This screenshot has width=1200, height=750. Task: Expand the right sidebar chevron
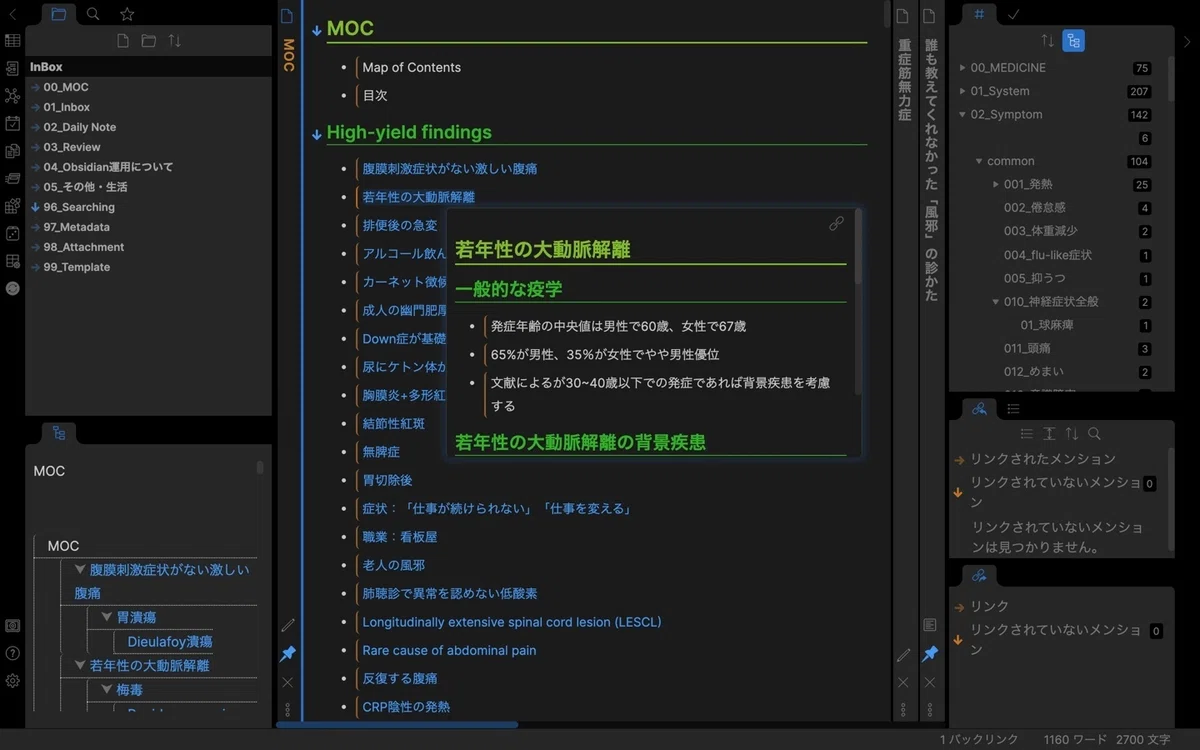tap(1187, 42)
